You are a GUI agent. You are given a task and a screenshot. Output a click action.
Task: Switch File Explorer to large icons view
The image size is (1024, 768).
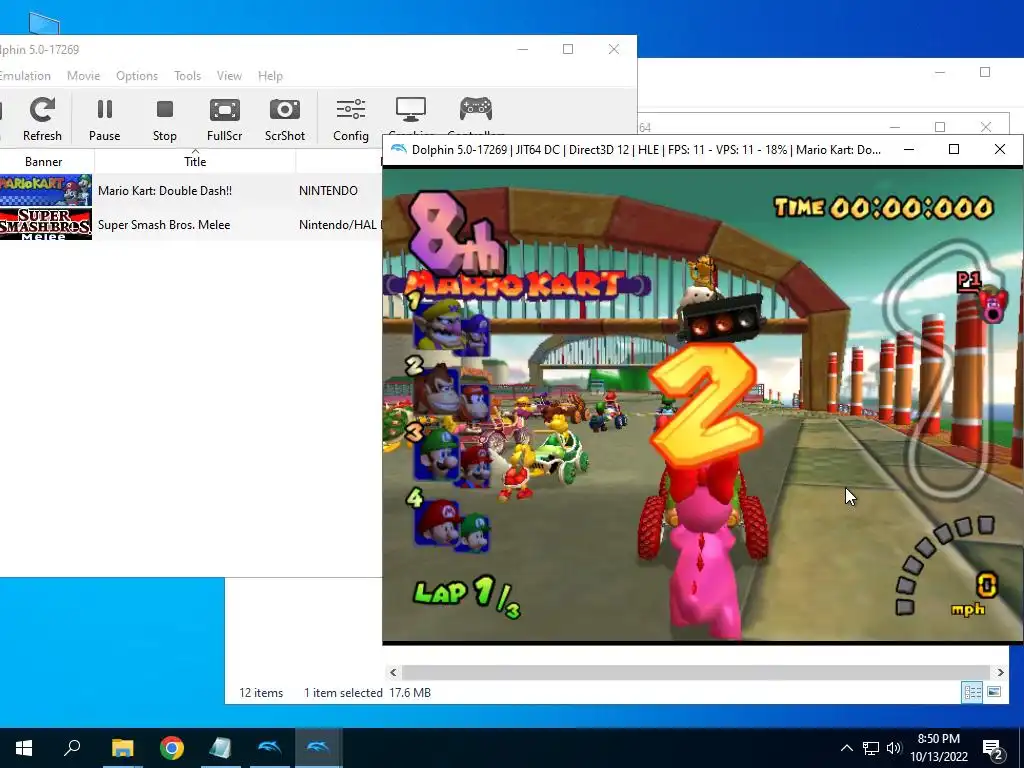994,692
